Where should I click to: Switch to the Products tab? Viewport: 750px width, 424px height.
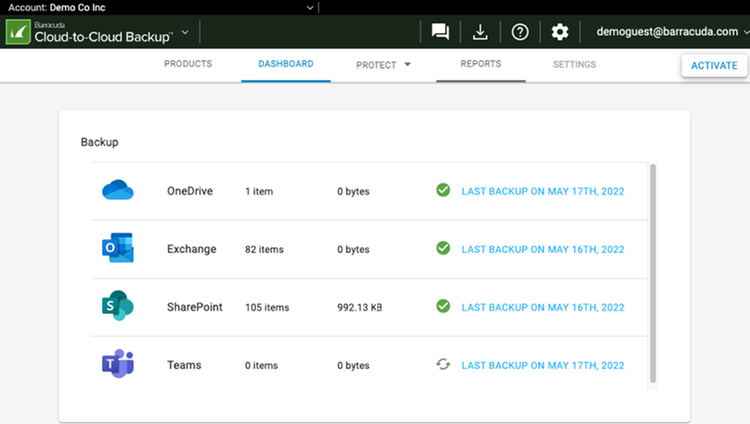188,64
